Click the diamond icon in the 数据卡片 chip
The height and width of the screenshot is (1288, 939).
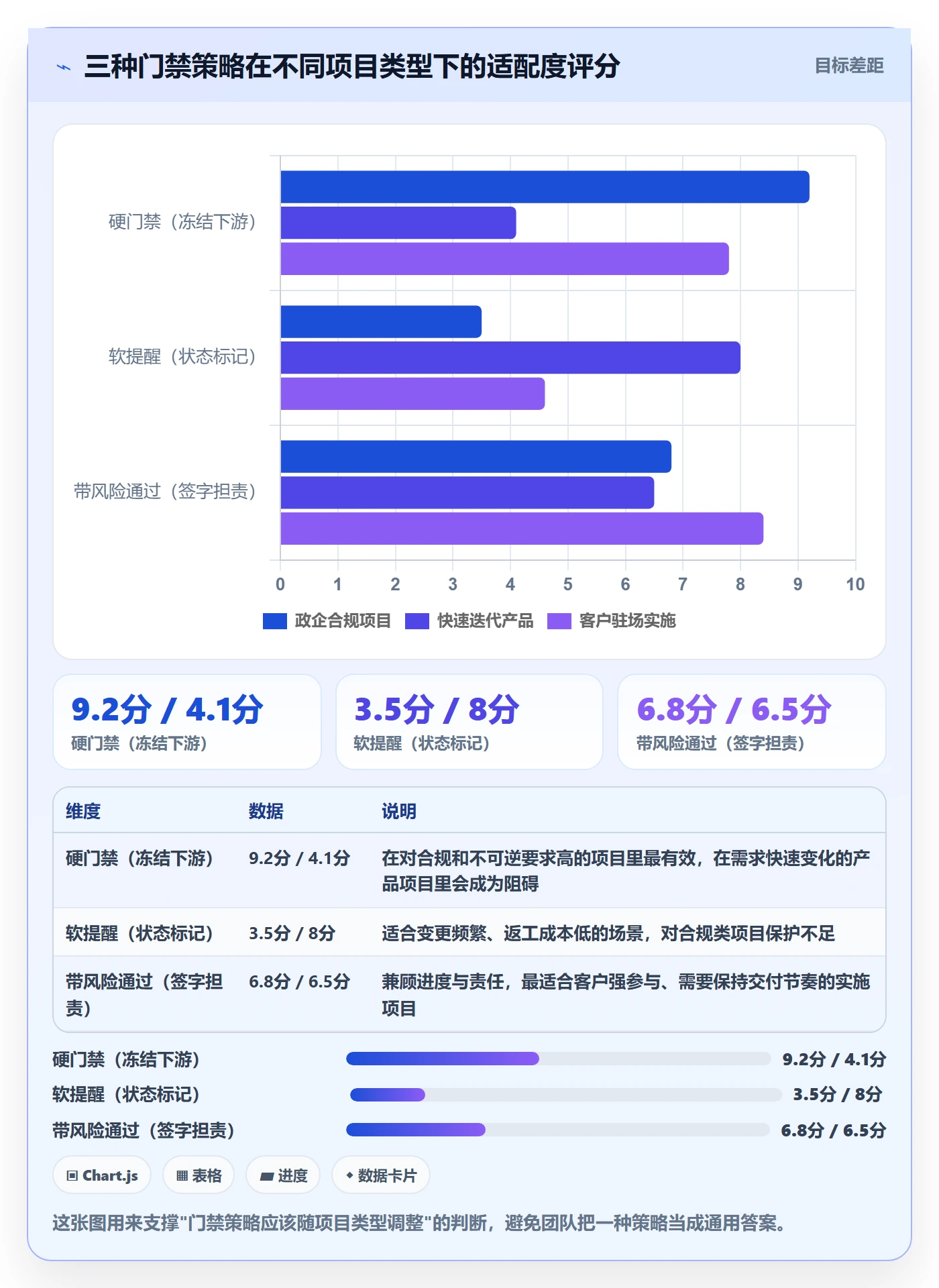[x=349, y=1175]
